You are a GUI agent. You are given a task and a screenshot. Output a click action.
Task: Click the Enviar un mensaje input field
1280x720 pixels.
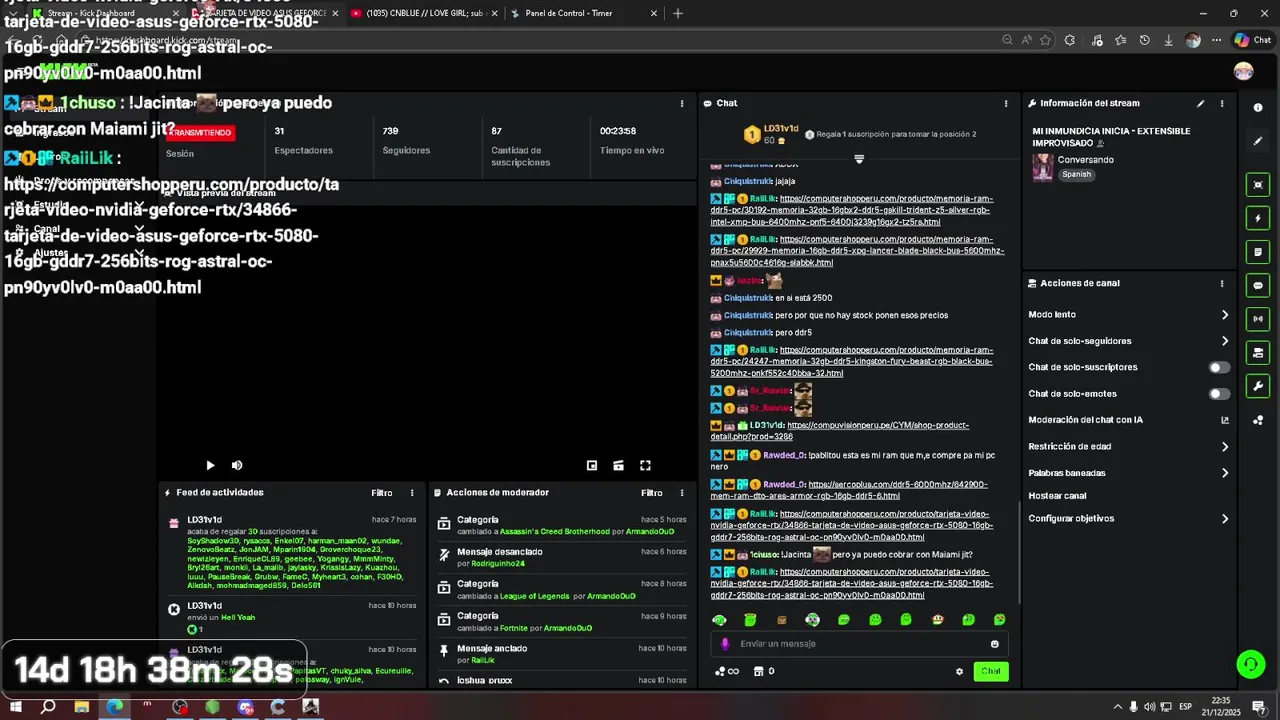(860, 644)
